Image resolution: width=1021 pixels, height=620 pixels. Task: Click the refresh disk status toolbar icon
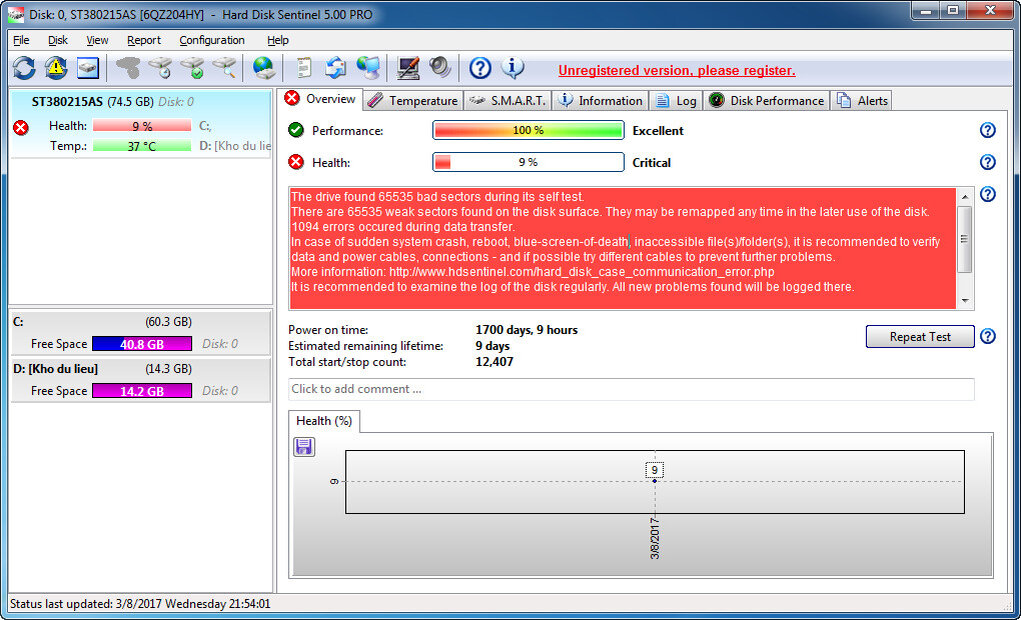[x=24, y=68]
